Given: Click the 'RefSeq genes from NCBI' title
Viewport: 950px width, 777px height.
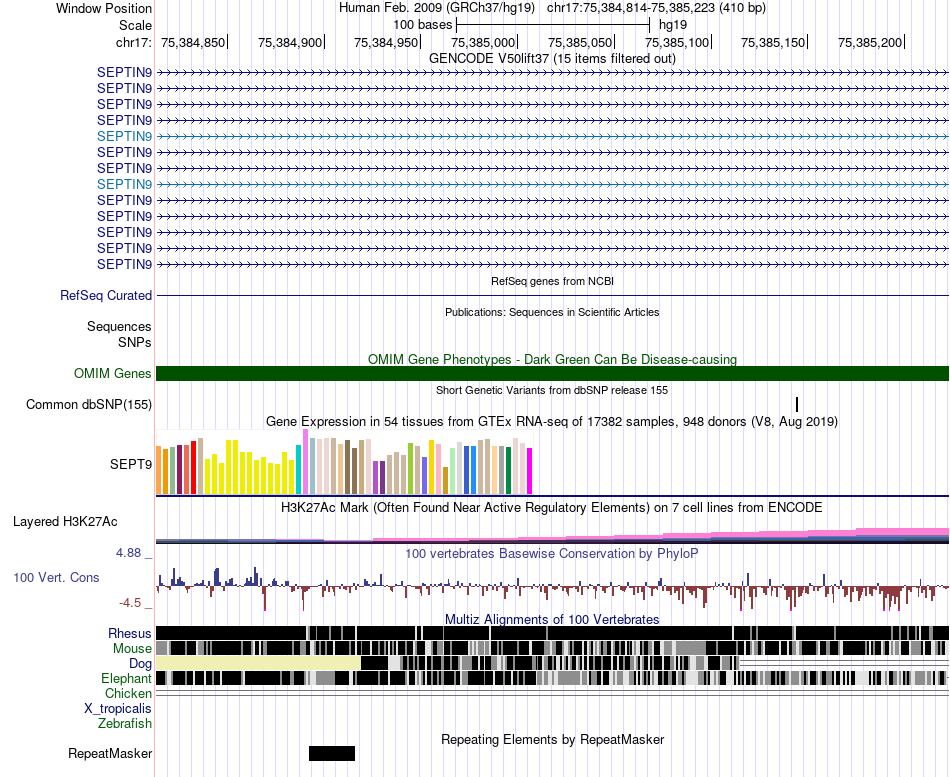Looking at the screenshot, I should coord(552,281).
